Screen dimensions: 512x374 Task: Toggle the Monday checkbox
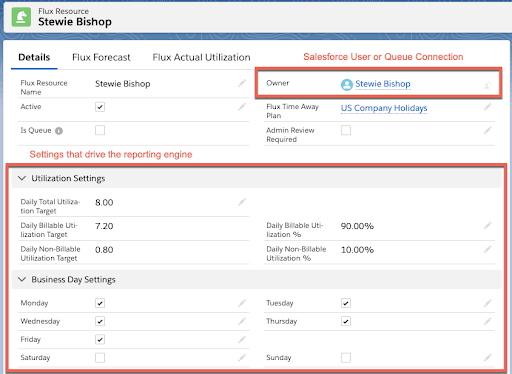point(100,303)
